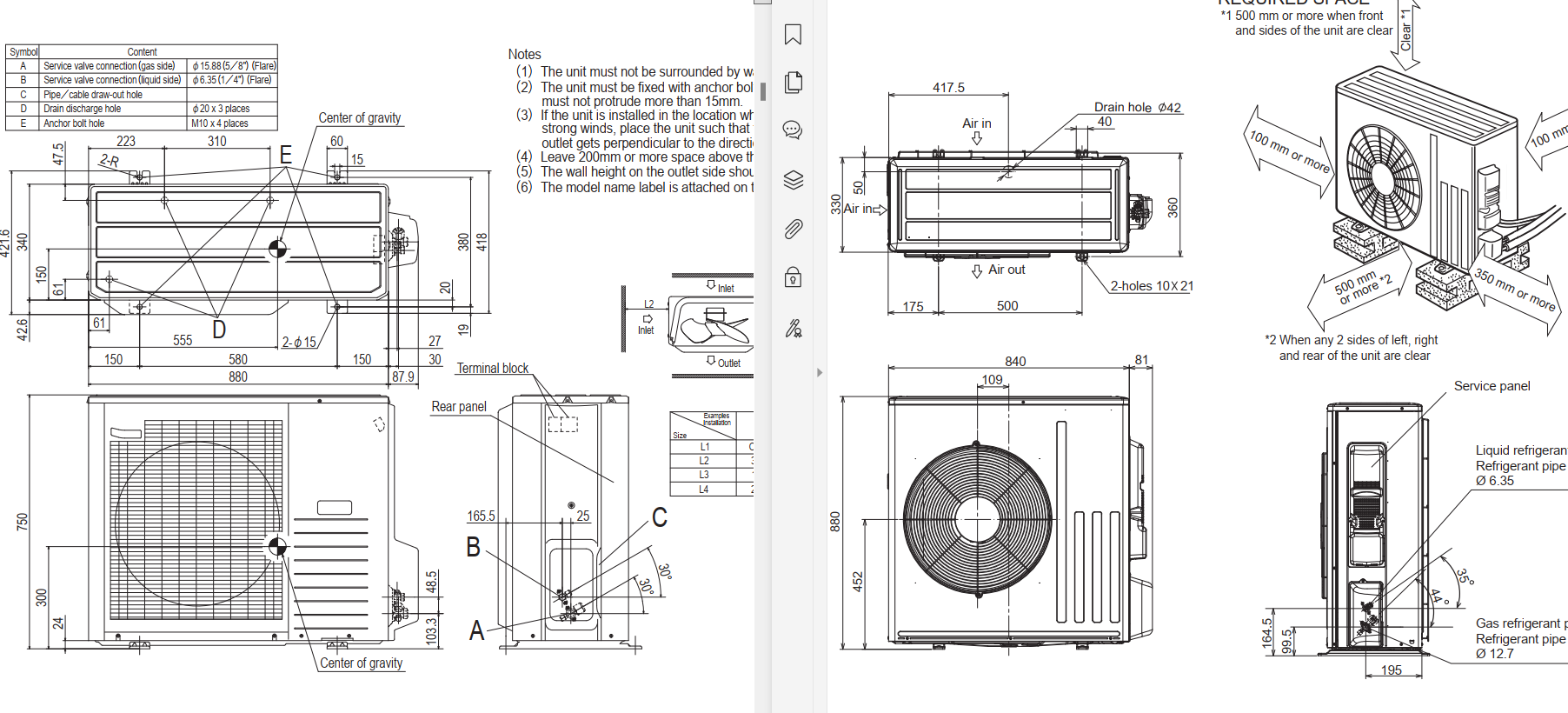Image resolution: width=1568 pixels, height=713 pixels.
Task: Click the '195' dimension value
Action: [x=1391, y=670]
